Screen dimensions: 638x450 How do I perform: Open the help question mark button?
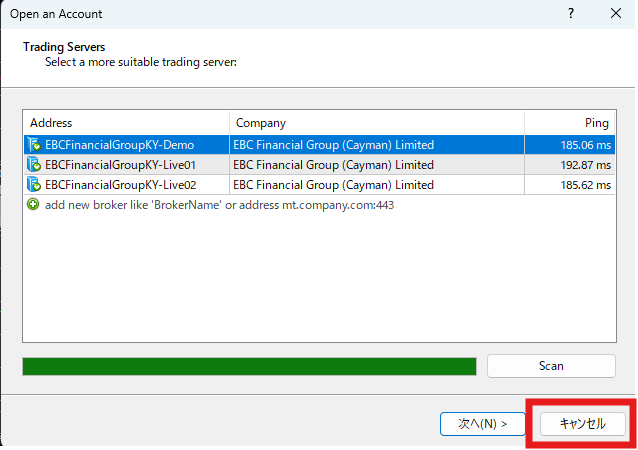pos(571,14)
